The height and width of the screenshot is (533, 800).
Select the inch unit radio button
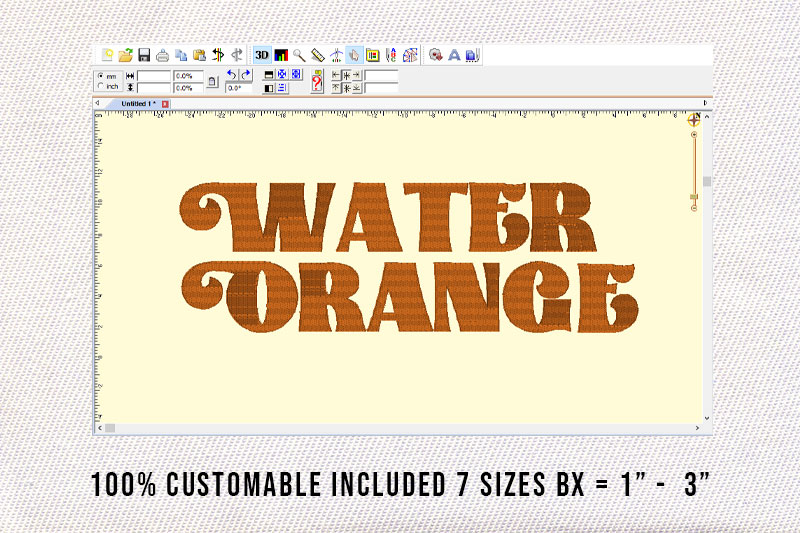tap(101, 86)
